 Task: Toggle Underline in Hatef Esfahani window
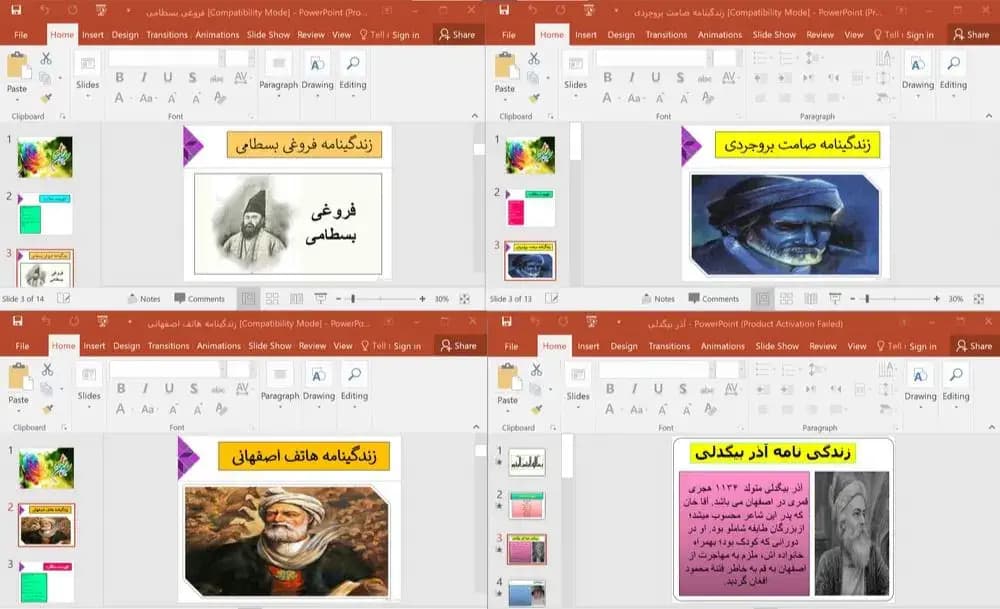(x=169, y=388)
